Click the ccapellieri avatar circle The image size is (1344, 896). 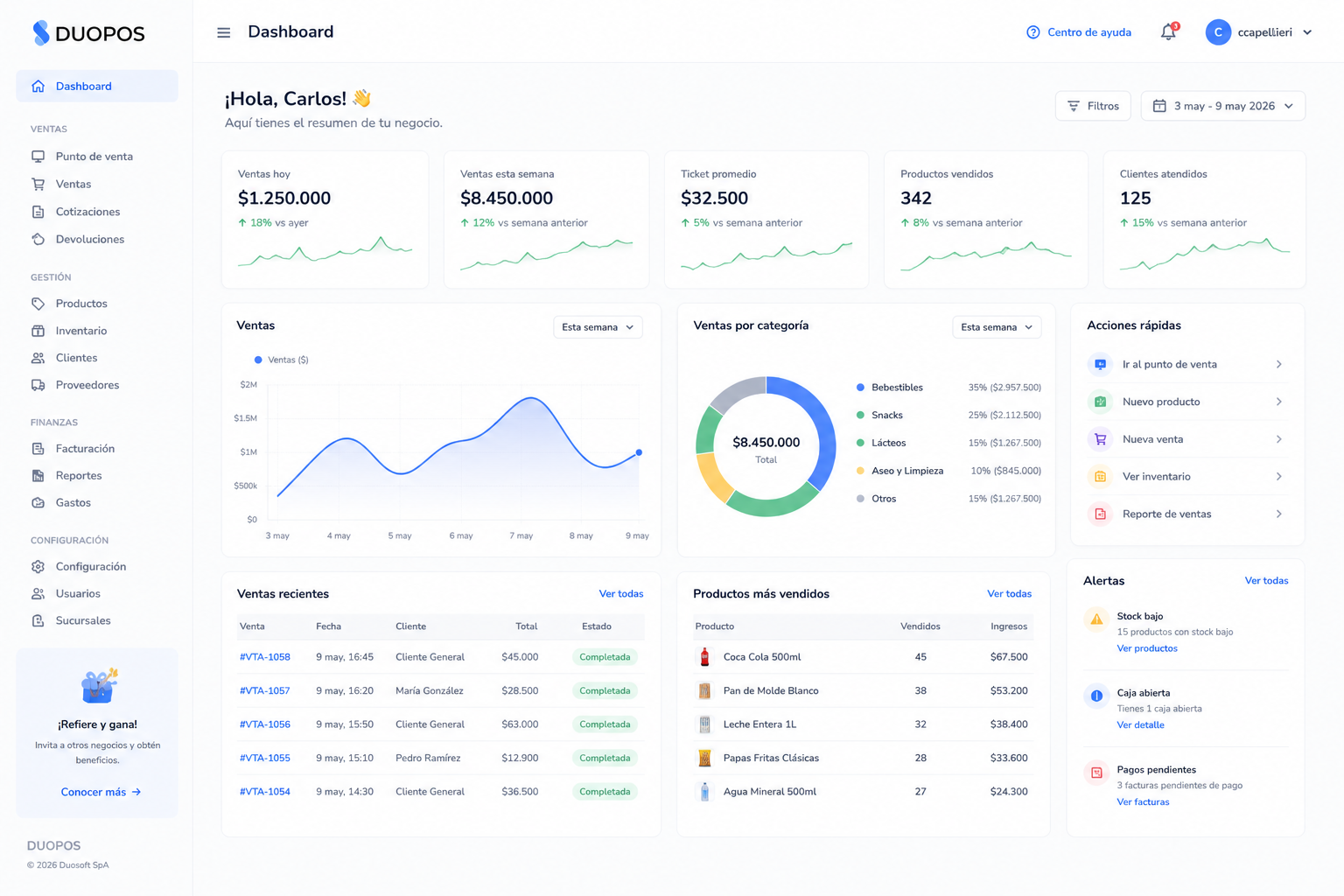[1218, 32]
